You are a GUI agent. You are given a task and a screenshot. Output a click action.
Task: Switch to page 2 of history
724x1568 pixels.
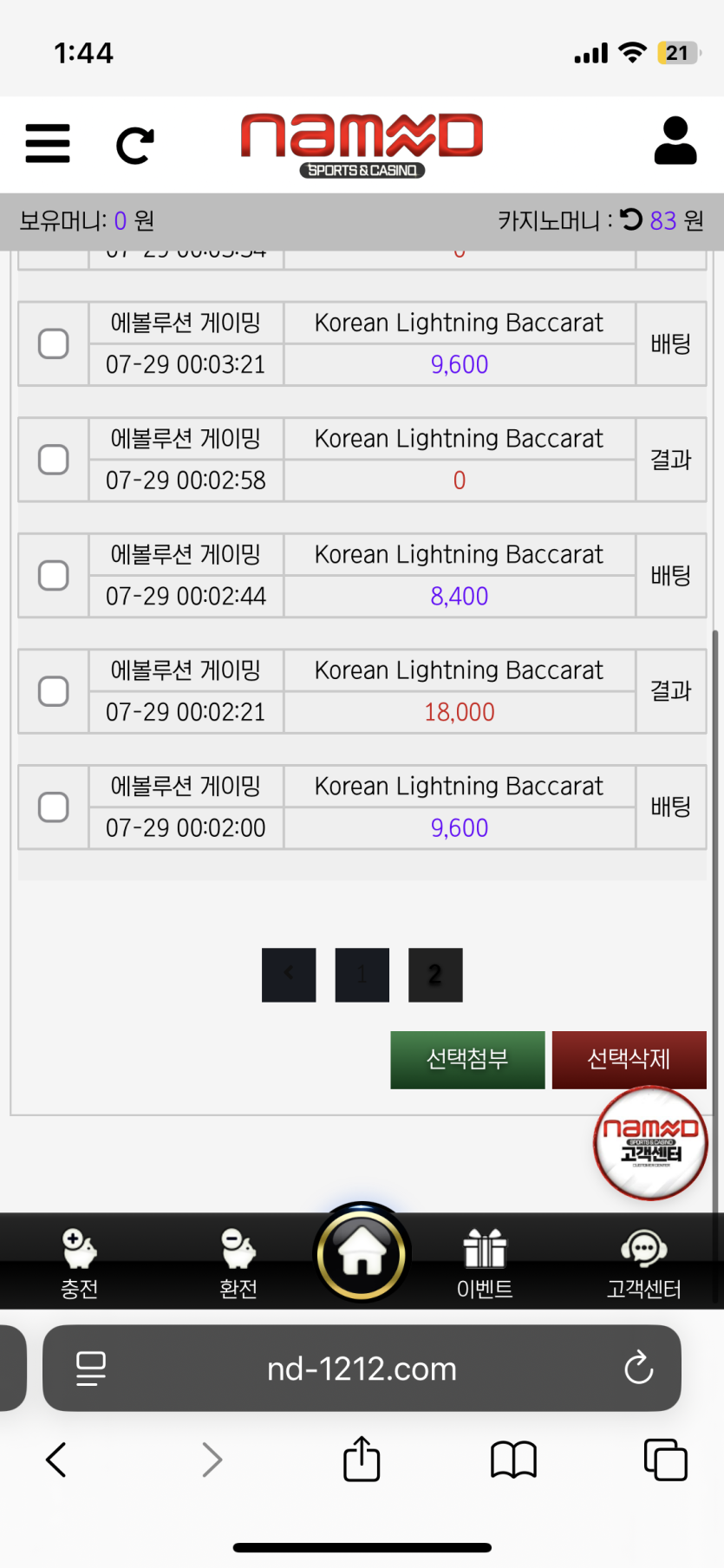(x=435, y=975)
